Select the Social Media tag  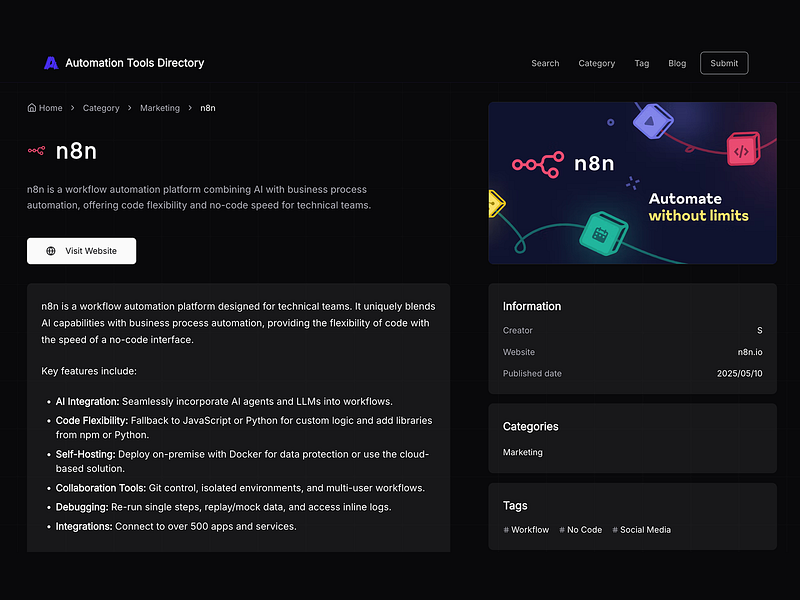click(x=642, y=529)
